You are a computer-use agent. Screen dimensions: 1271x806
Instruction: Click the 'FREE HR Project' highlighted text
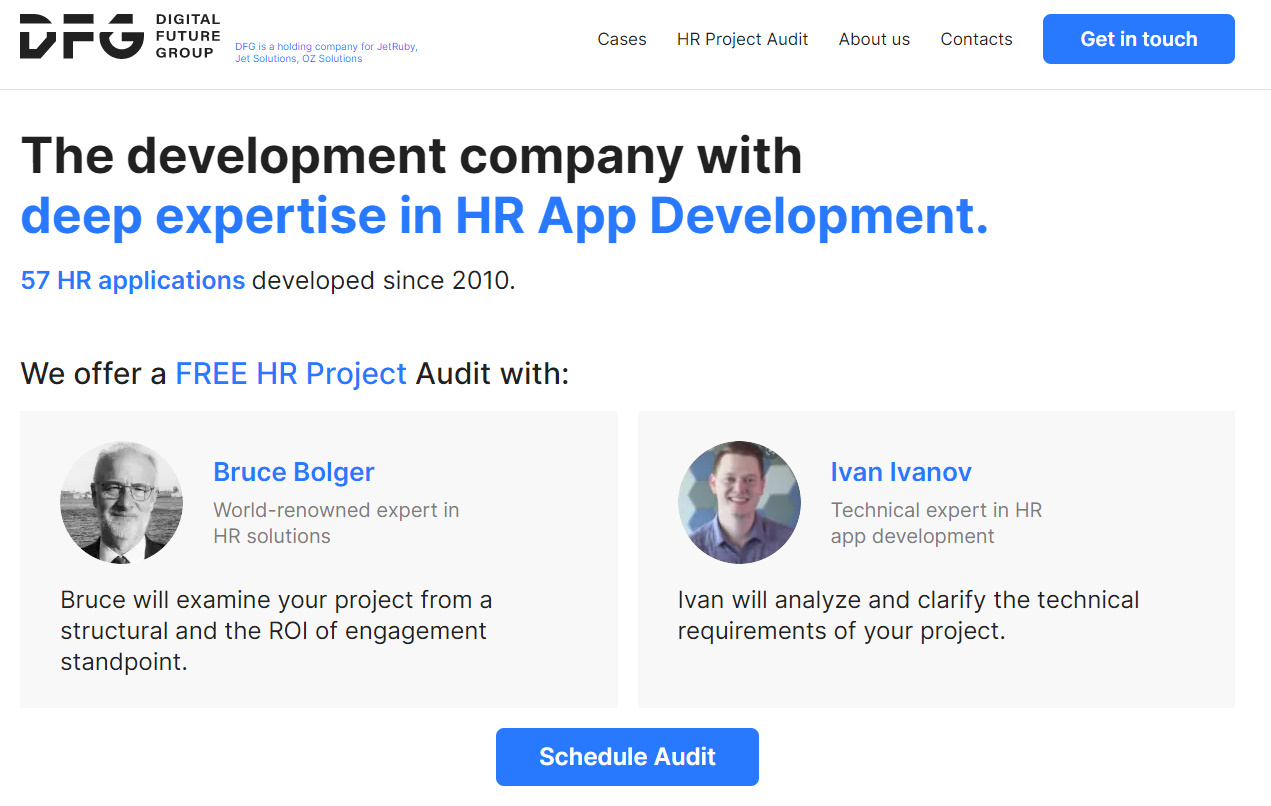291,374
